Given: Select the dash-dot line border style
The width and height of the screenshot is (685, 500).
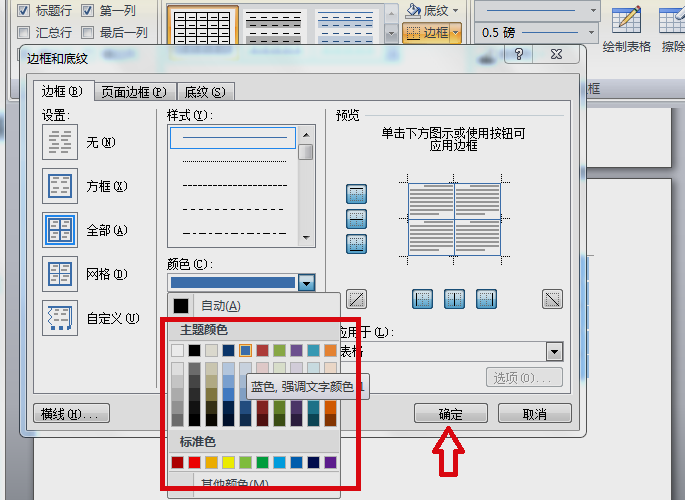Looking at the screenshot, I should (x=234, y=233).
